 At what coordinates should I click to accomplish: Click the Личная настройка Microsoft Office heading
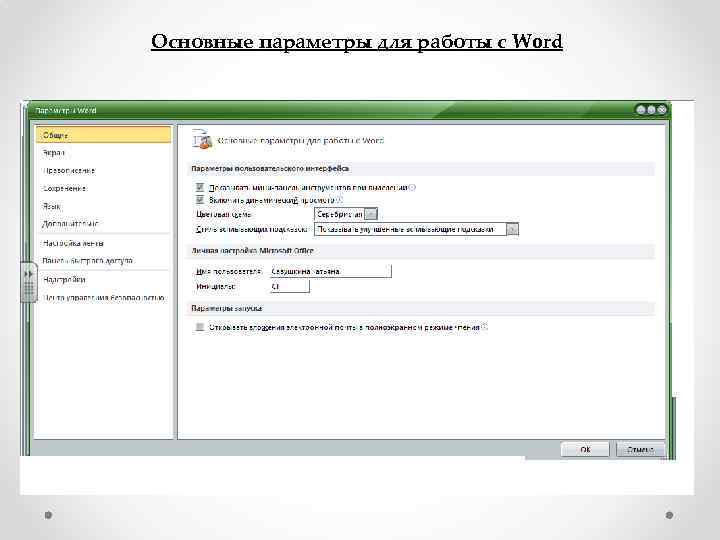[x=253, y=251]
